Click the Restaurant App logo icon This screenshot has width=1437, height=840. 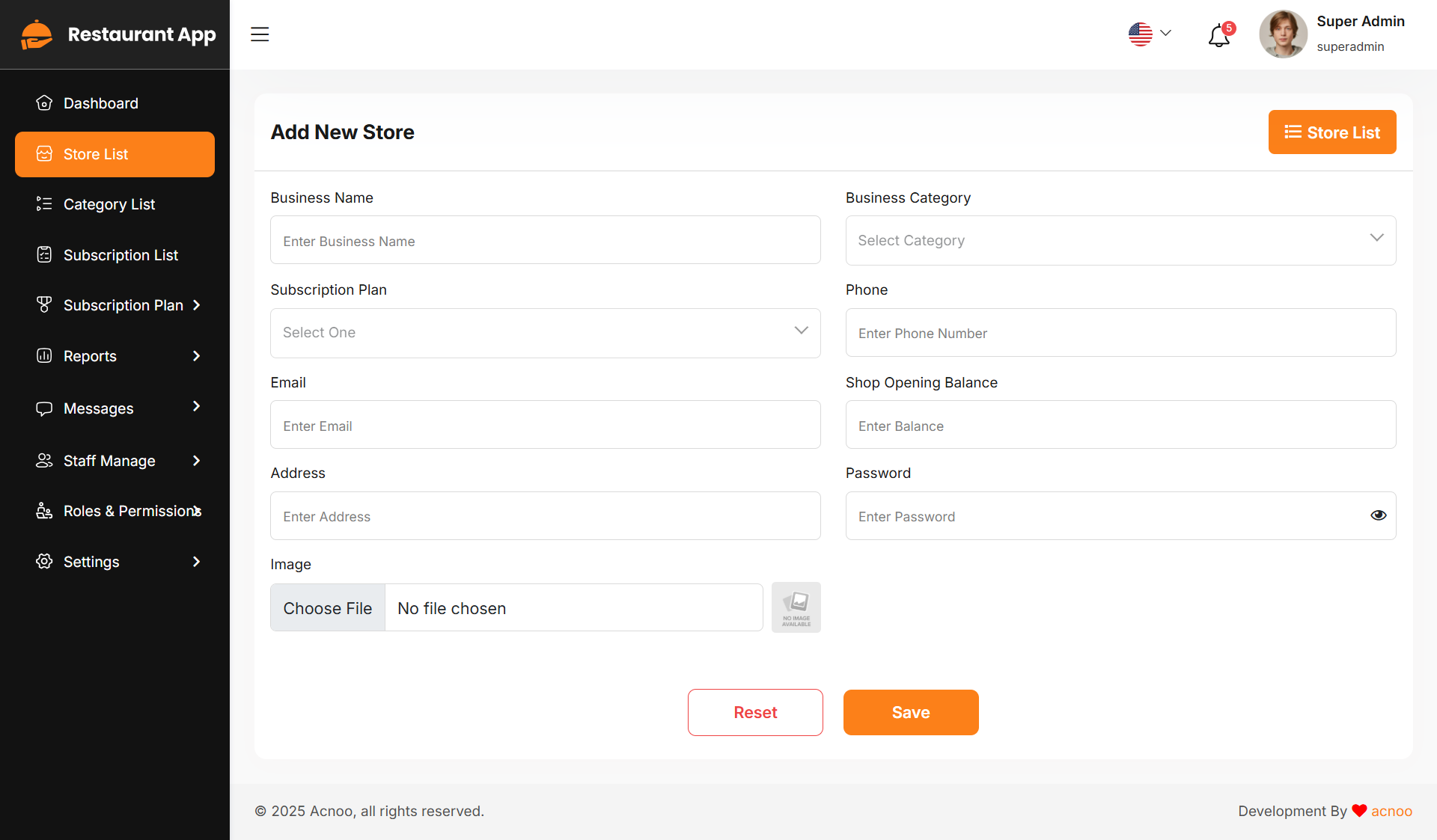pos(37,34)
